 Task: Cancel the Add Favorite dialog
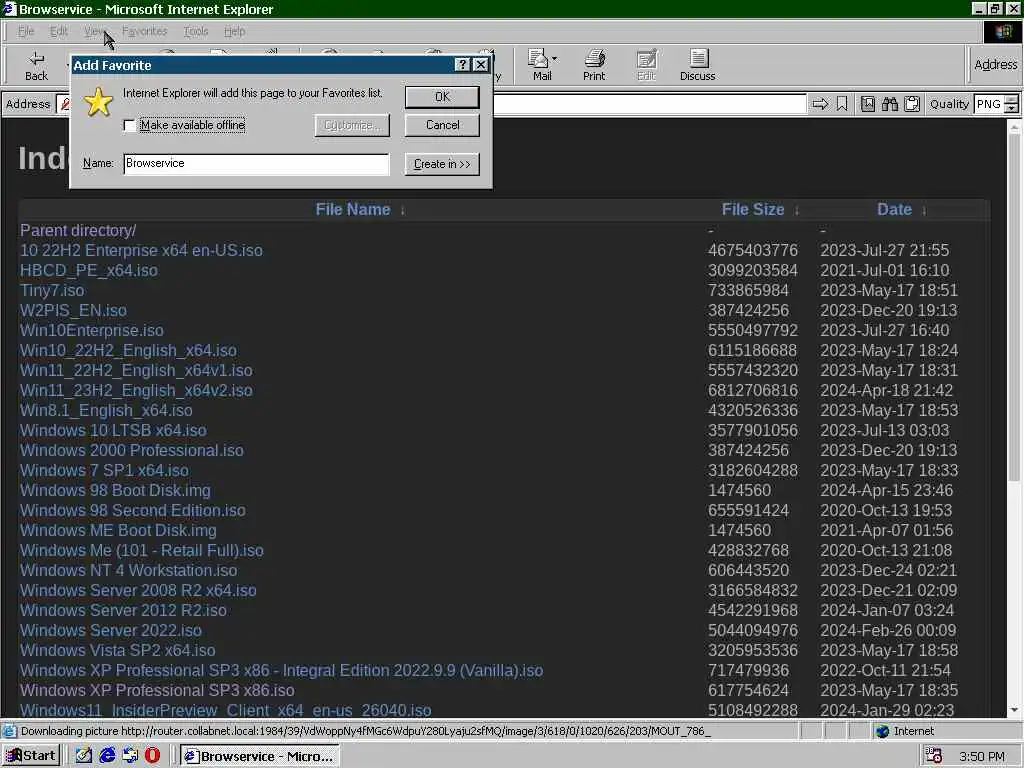[x=442, y=125]
